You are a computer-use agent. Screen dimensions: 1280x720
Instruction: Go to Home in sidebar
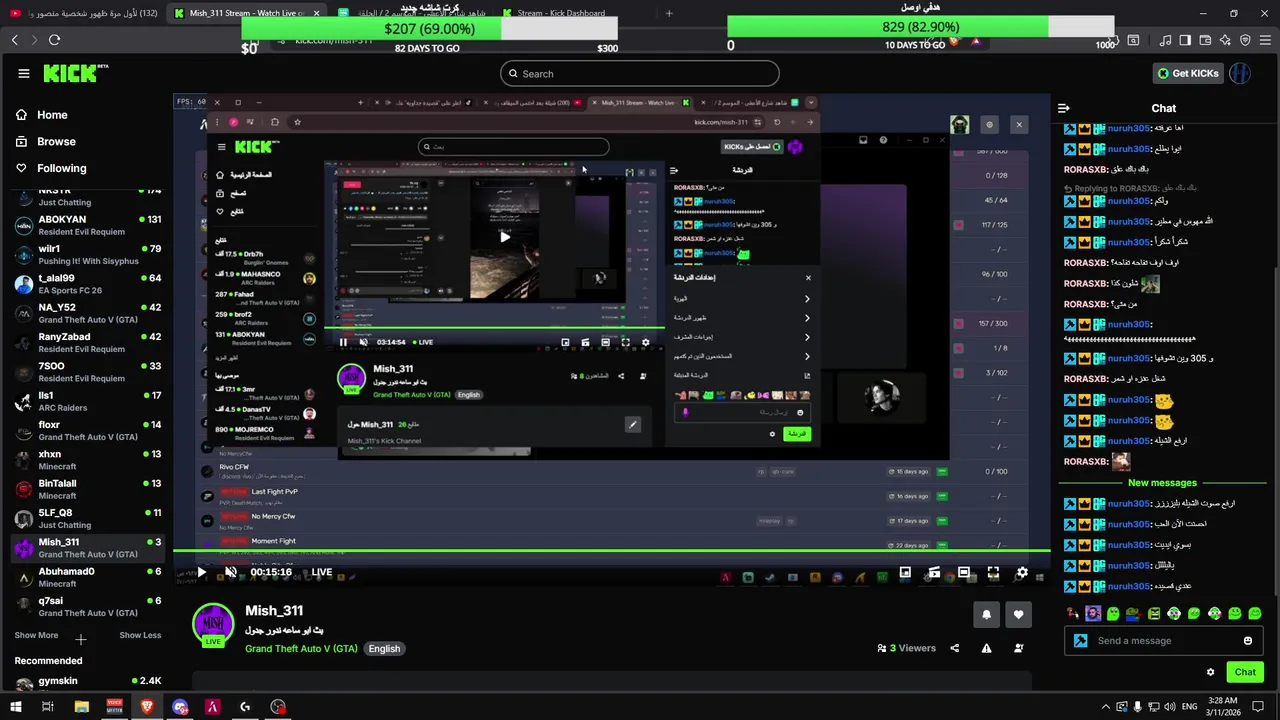click(x=52, y=115)
